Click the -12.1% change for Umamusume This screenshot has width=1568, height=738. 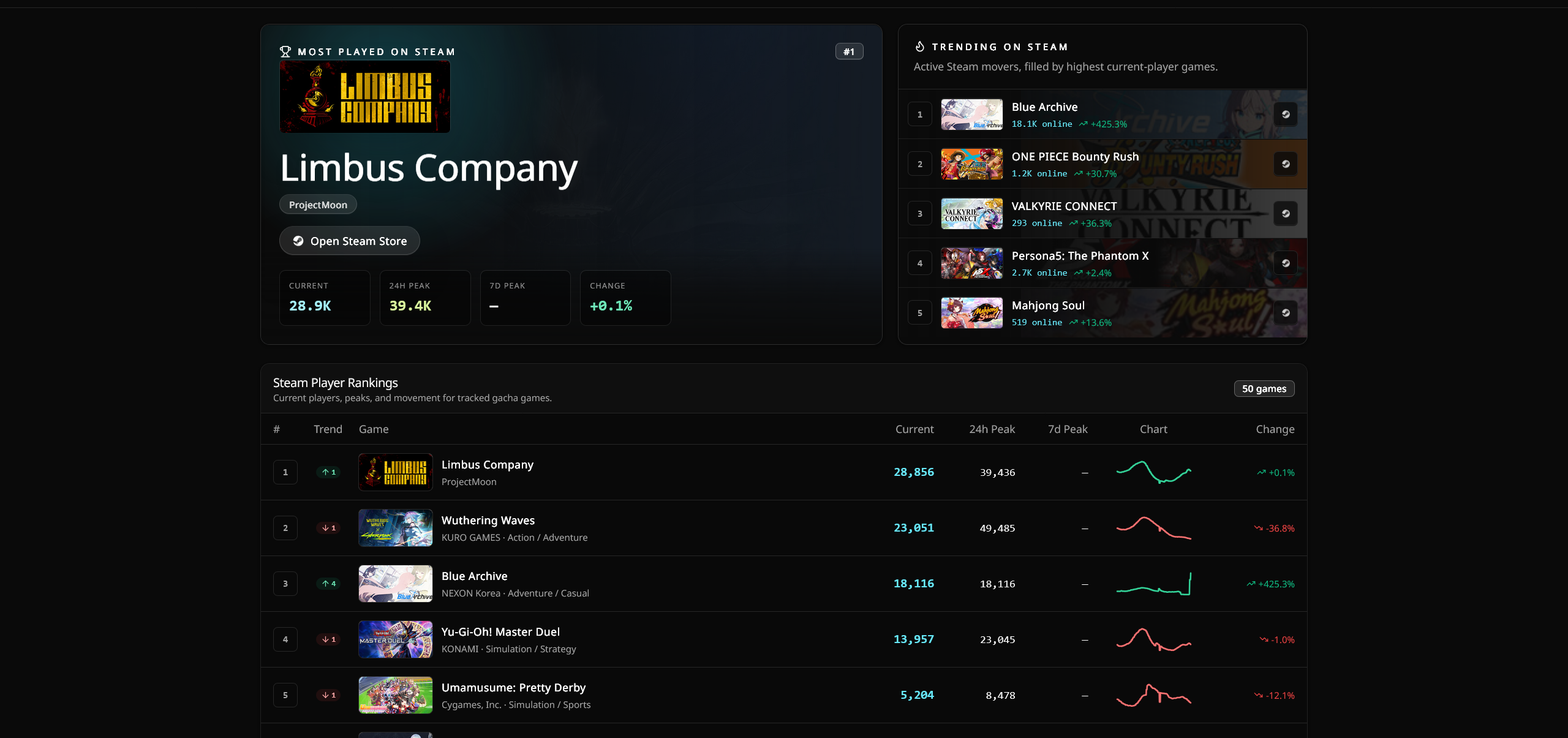click(1274, 695)
